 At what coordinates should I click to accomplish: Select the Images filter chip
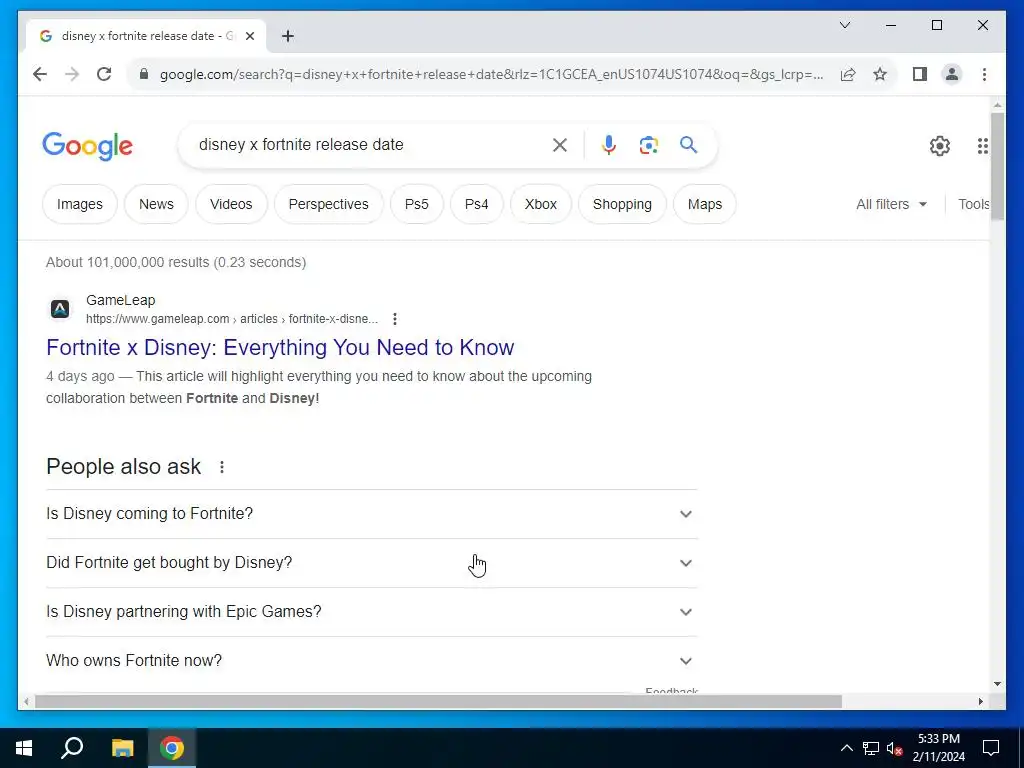coord(80,204)
